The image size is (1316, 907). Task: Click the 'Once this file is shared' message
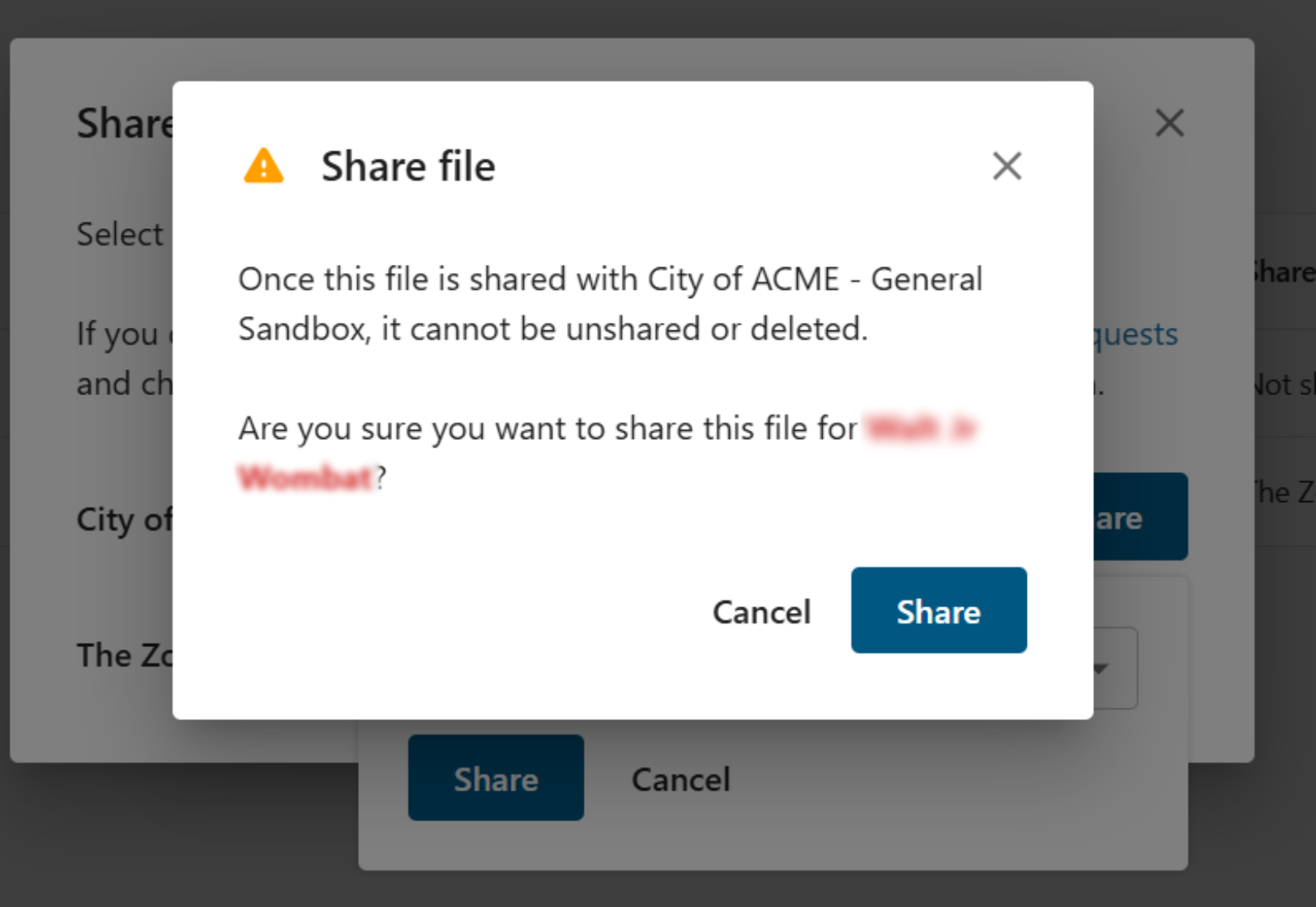pyautogui.click(x=610, y=304)
